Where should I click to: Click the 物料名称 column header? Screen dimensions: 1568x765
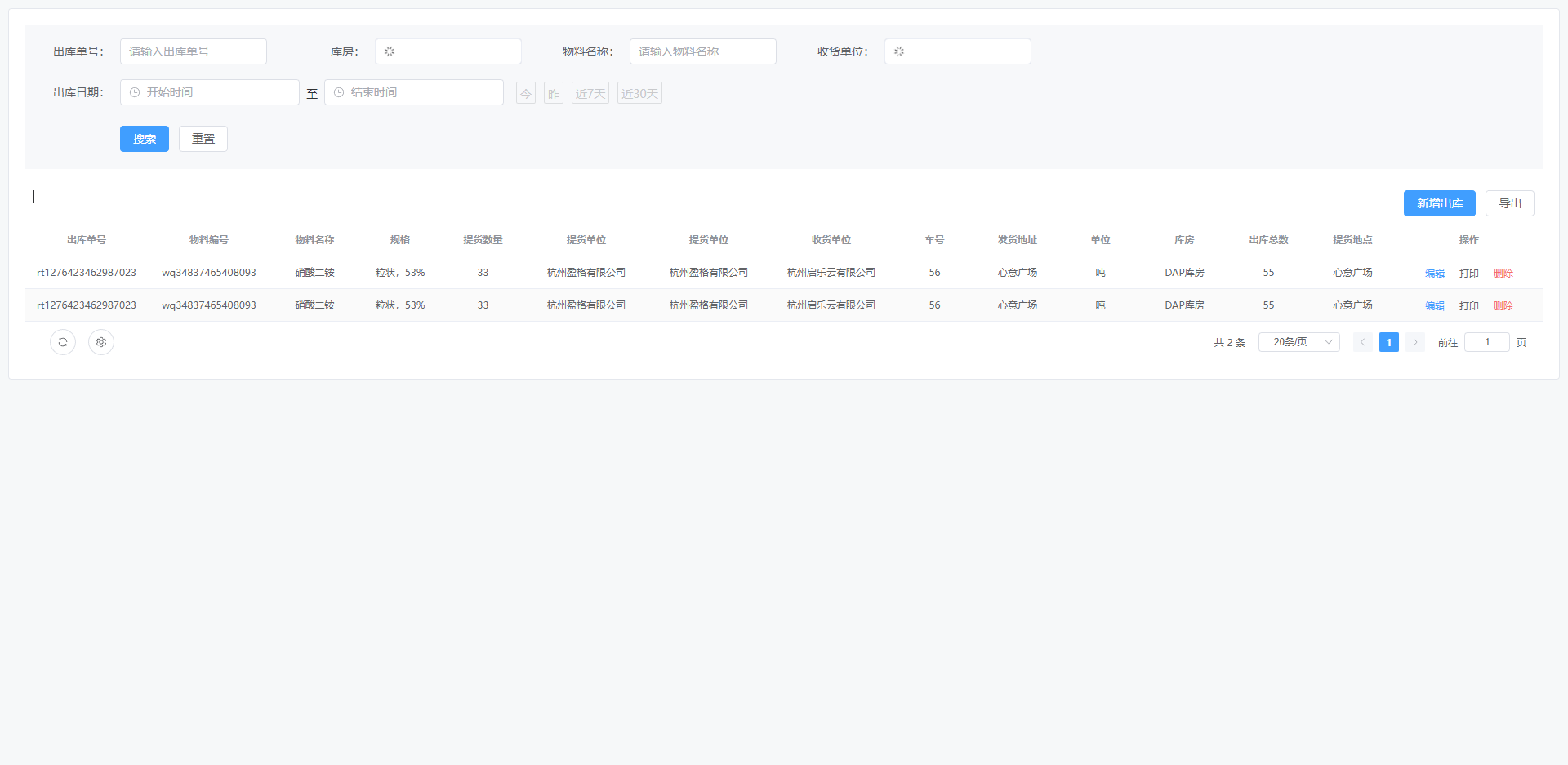click(315, 239)
